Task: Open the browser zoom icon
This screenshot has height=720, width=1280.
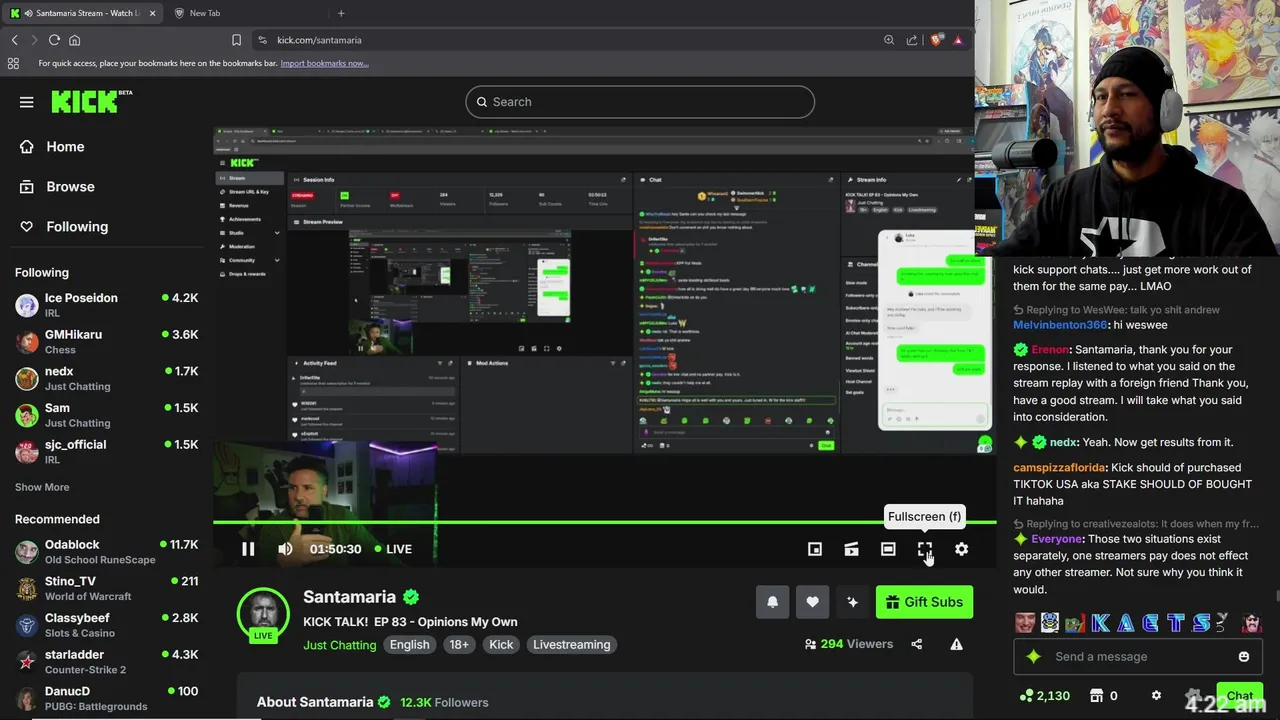Action: point(889,40)
